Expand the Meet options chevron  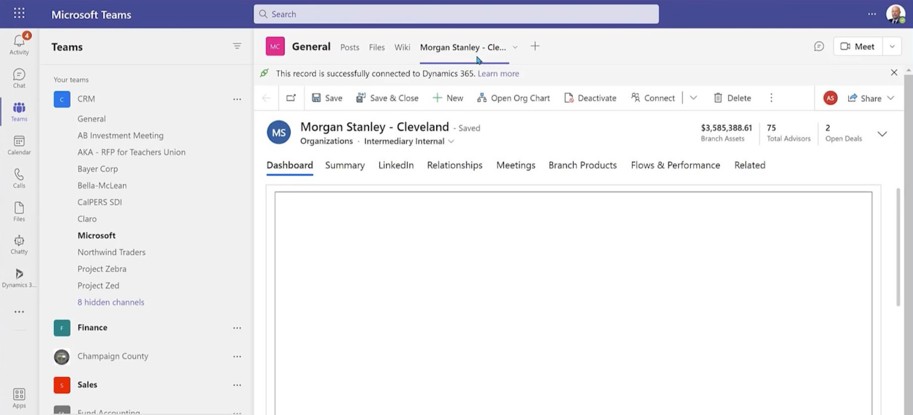[x=892, y=47]
